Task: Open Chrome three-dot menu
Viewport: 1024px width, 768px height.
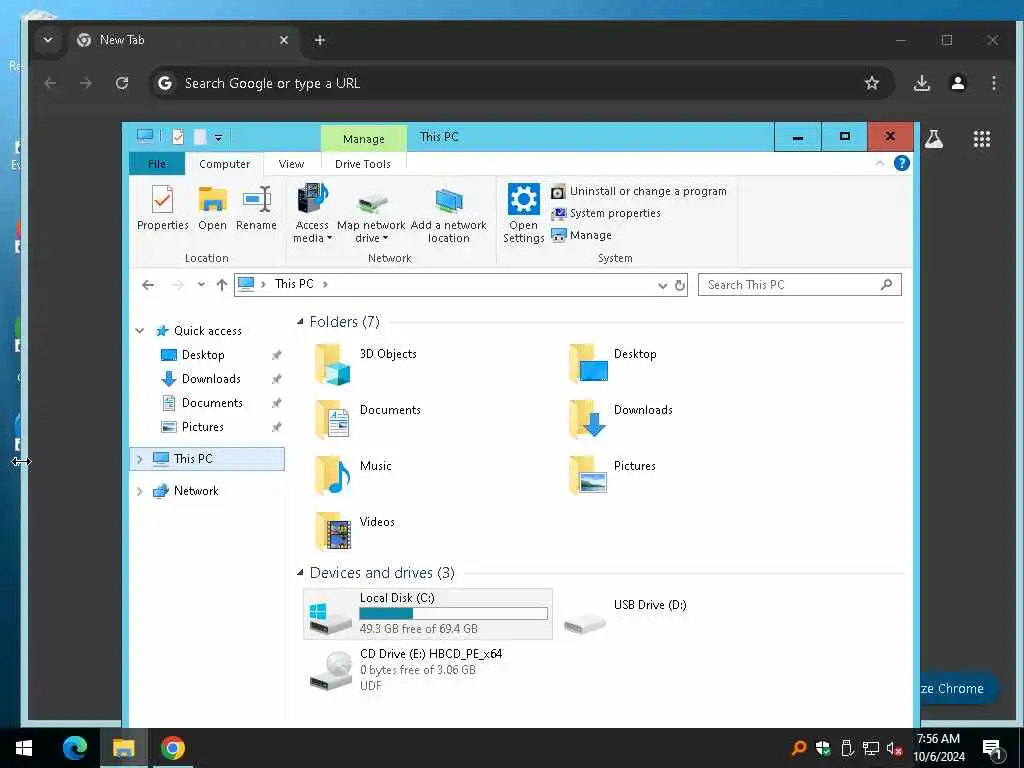Action: 993,84
